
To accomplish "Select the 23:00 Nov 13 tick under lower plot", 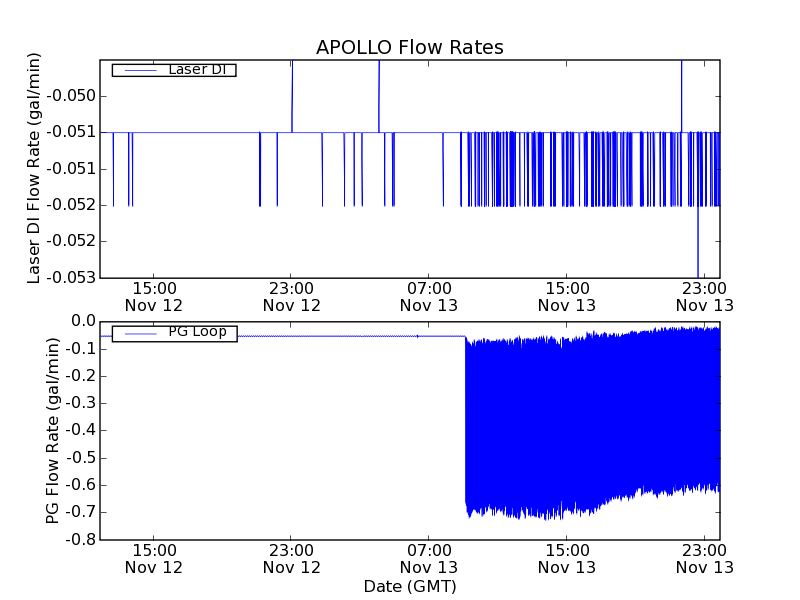I will (704, 559).
